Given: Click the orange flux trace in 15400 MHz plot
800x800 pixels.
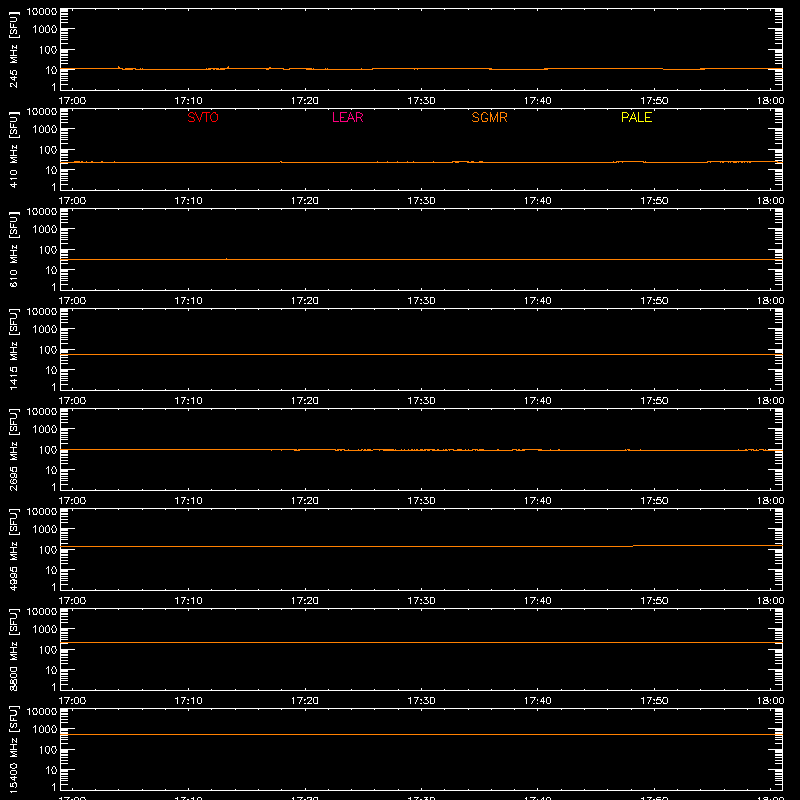Looking at the screenshot, I should click(421, 734).
